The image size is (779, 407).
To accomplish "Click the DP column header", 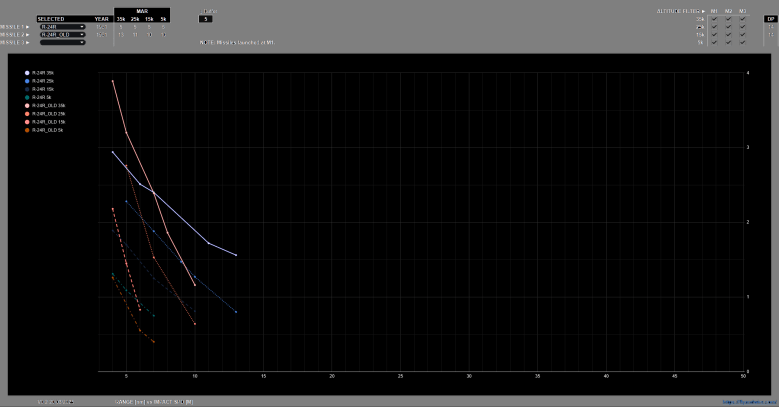I will pyautogui.click(x=771, y=19).
